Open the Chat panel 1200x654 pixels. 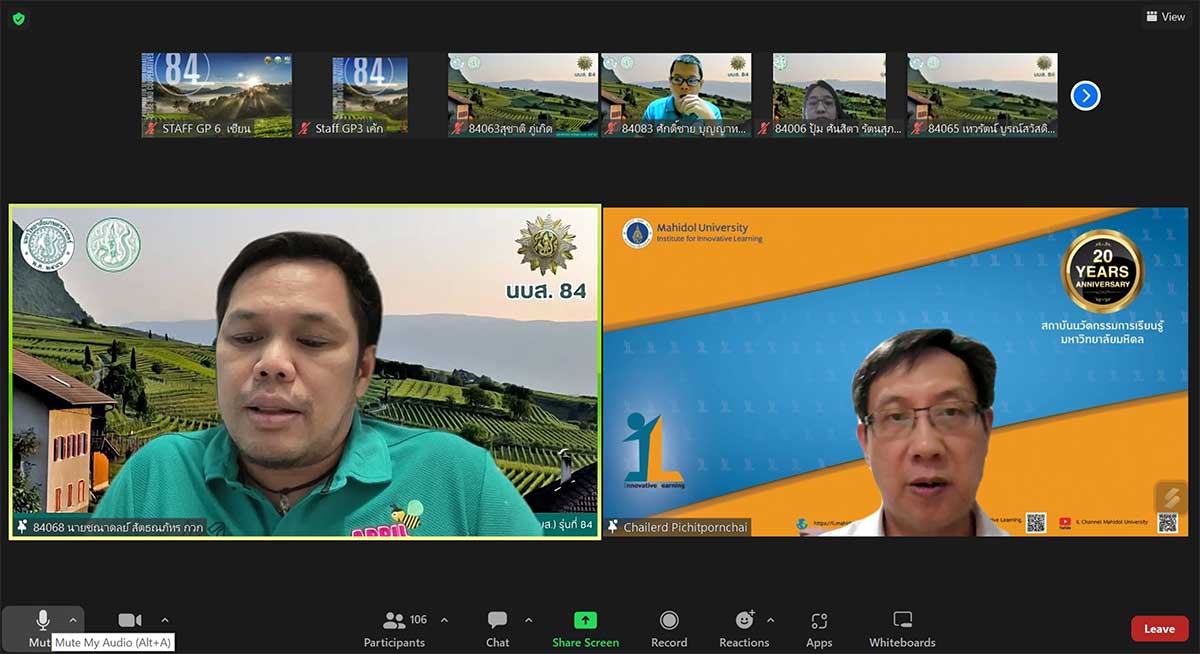[497, 620]
